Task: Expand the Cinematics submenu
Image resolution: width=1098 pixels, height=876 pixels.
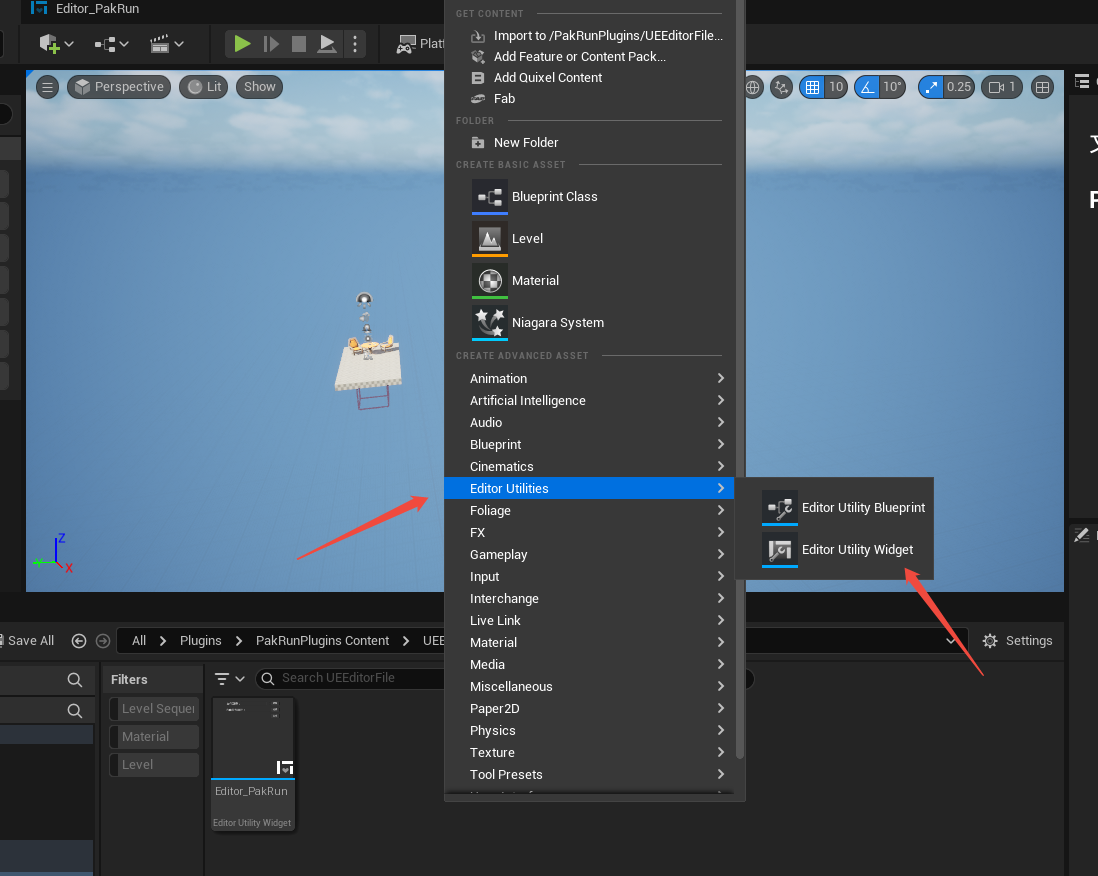Action: click(590, 466)
